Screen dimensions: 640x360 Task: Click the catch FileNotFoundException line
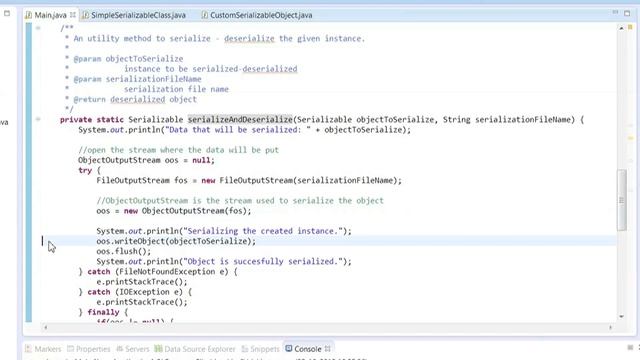(158, 272)
